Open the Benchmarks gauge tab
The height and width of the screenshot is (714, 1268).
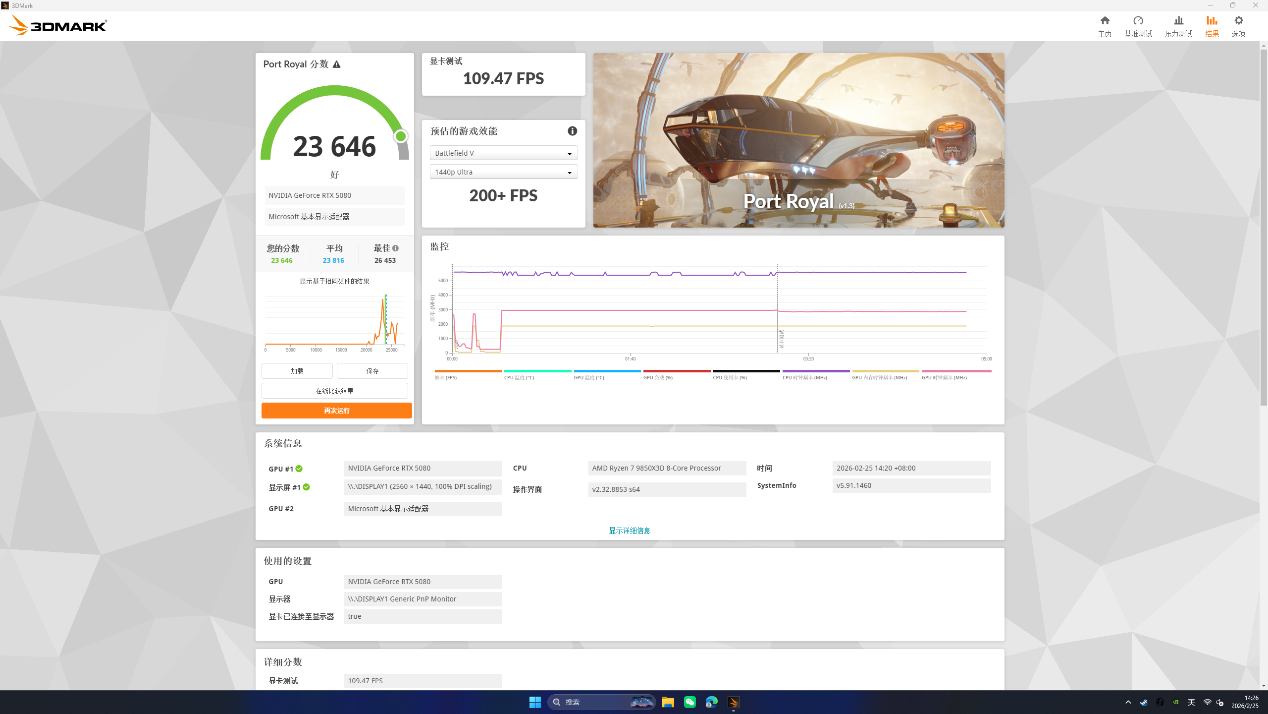tap(1138, 26)
